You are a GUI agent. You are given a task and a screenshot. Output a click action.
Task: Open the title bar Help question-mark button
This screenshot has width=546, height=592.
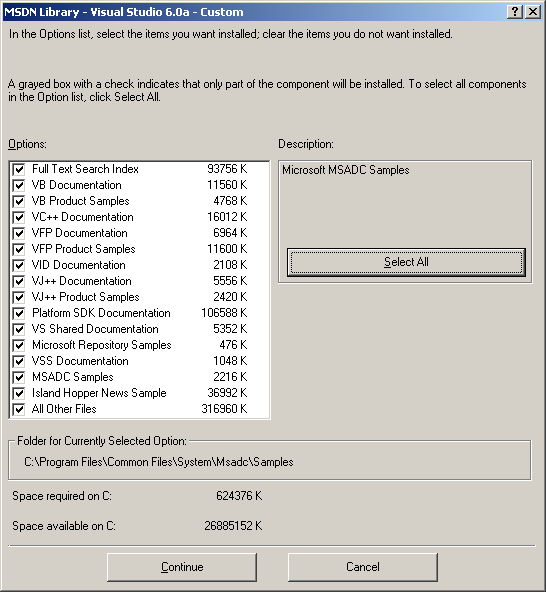515,12
